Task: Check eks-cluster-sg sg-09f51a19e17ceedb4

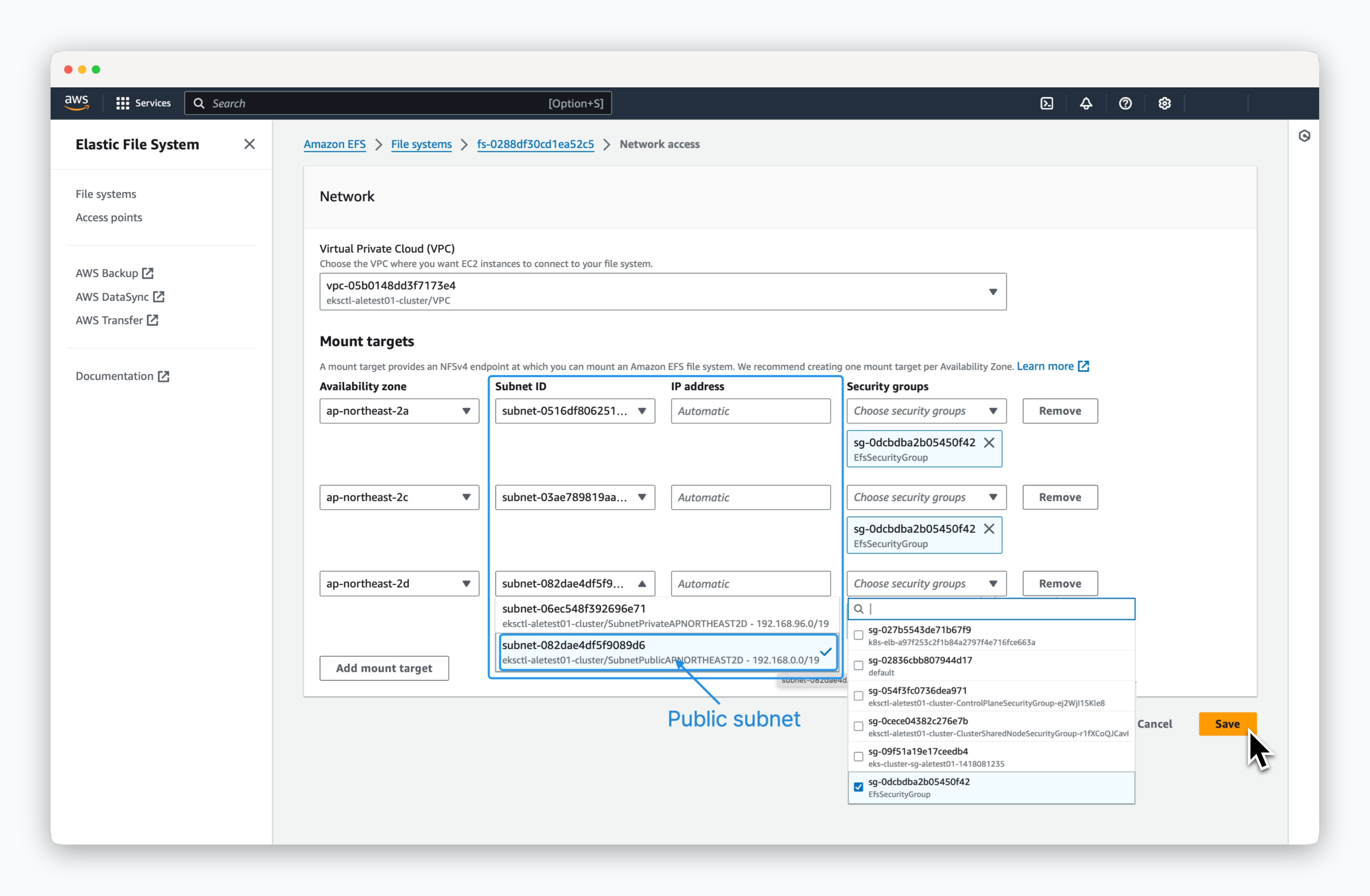Action: pyautogui.click(x=858, y=757)
